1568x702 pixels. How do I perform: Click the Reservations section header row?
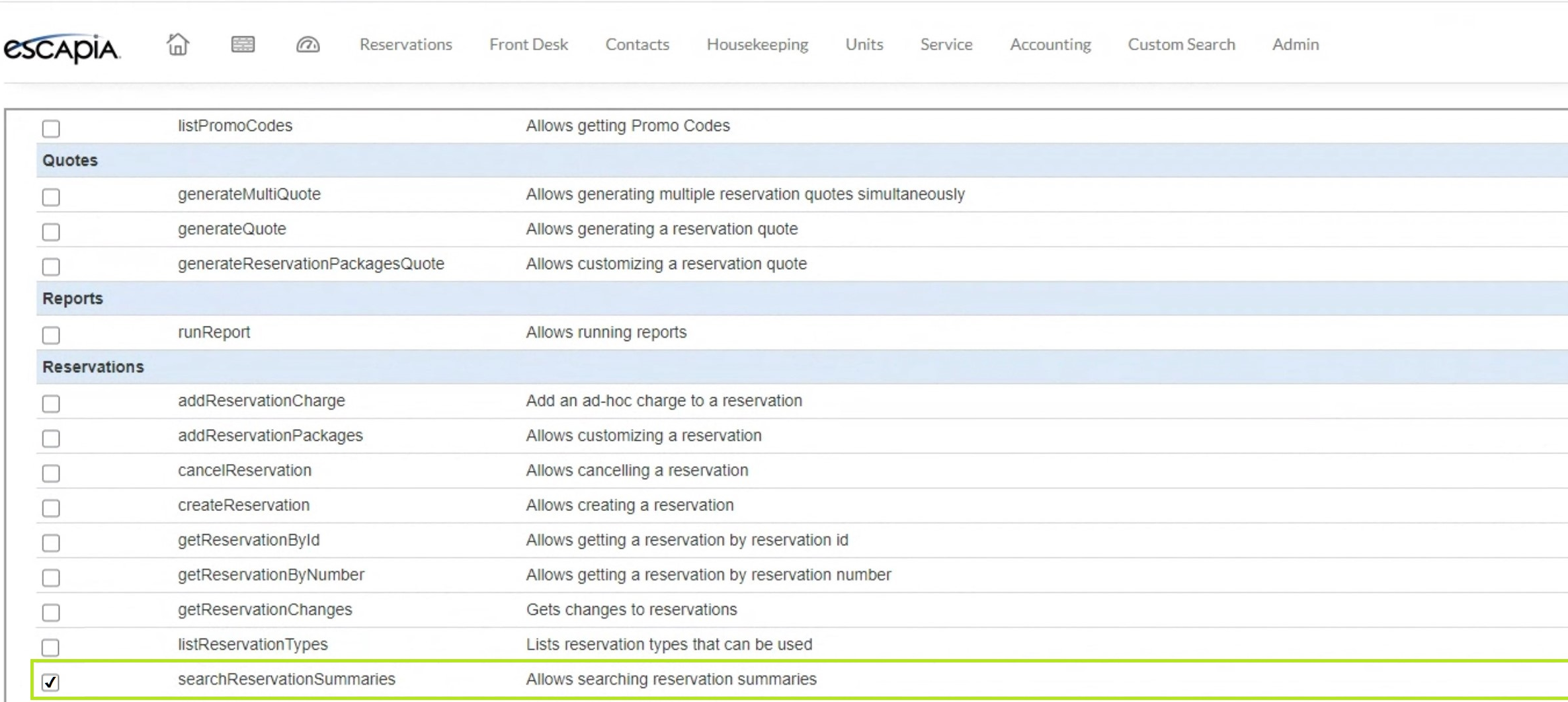tap(93, 367)
